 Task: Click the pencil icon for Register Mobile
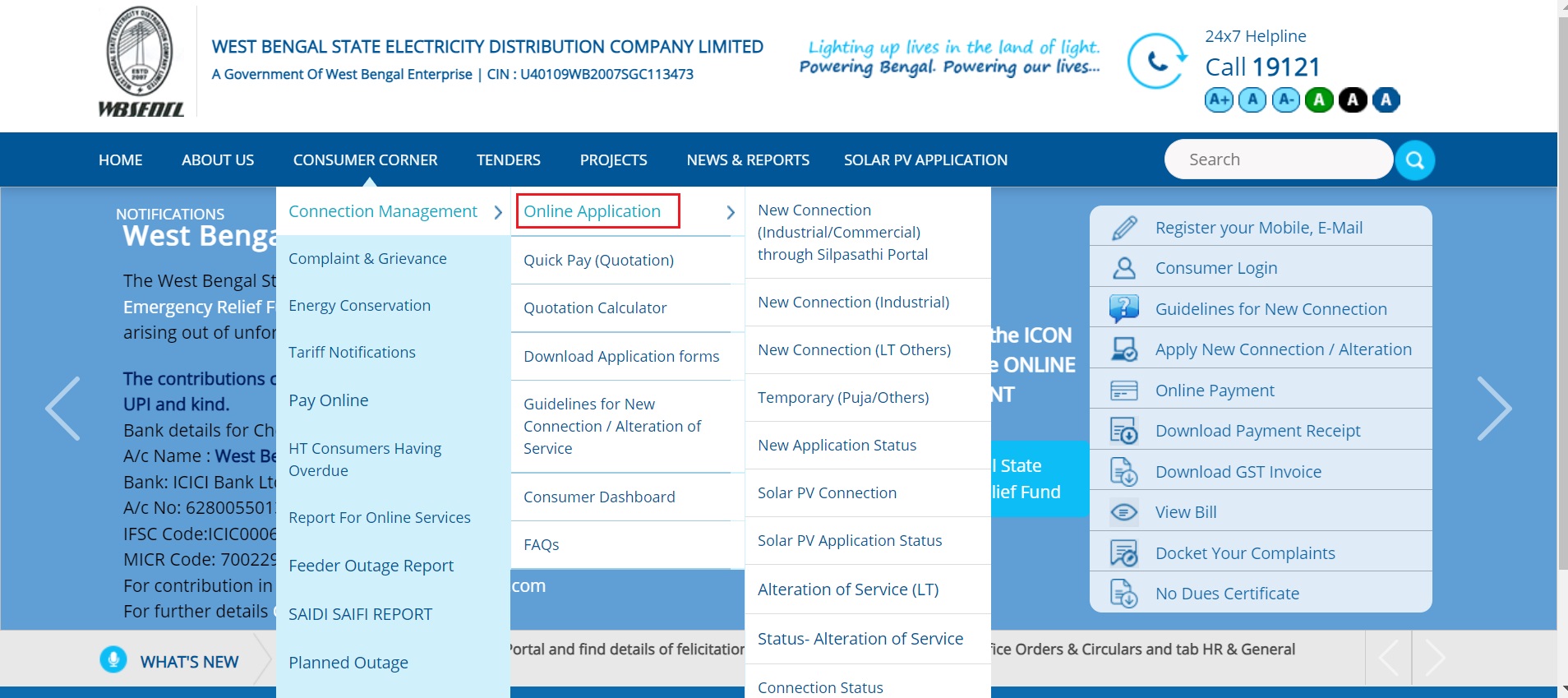(1124, 228)
